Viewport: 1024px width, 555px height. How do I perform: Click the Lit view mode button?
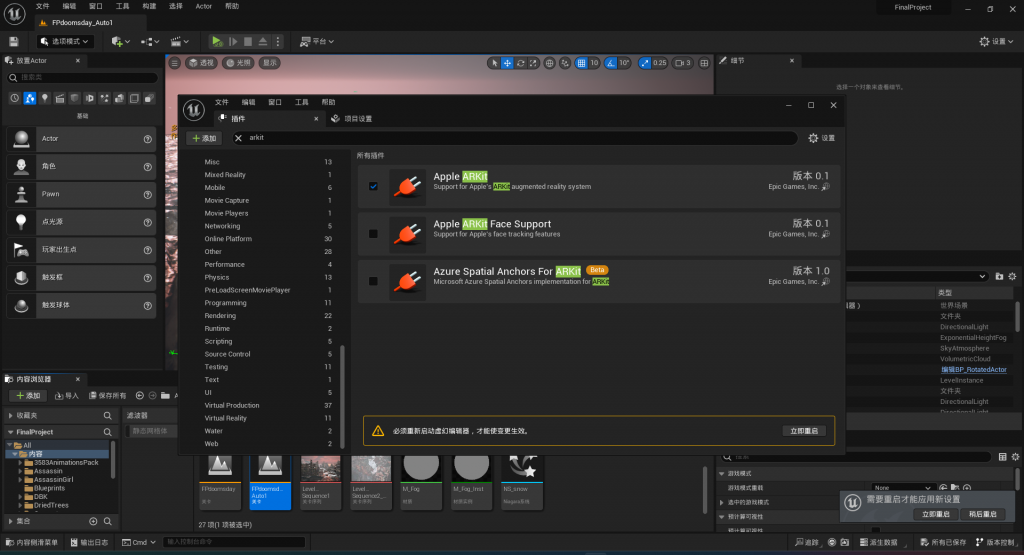(238, 63)
